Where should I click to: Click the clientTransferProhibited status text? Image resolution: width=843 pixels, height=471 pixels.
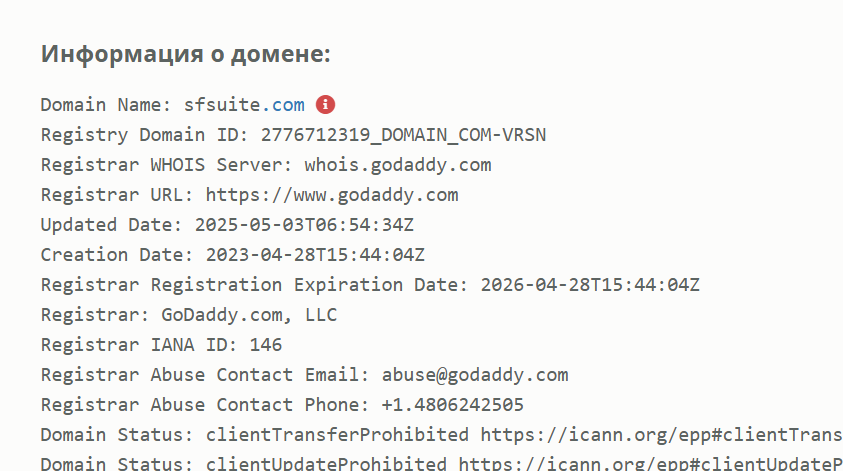click(337, 435)
